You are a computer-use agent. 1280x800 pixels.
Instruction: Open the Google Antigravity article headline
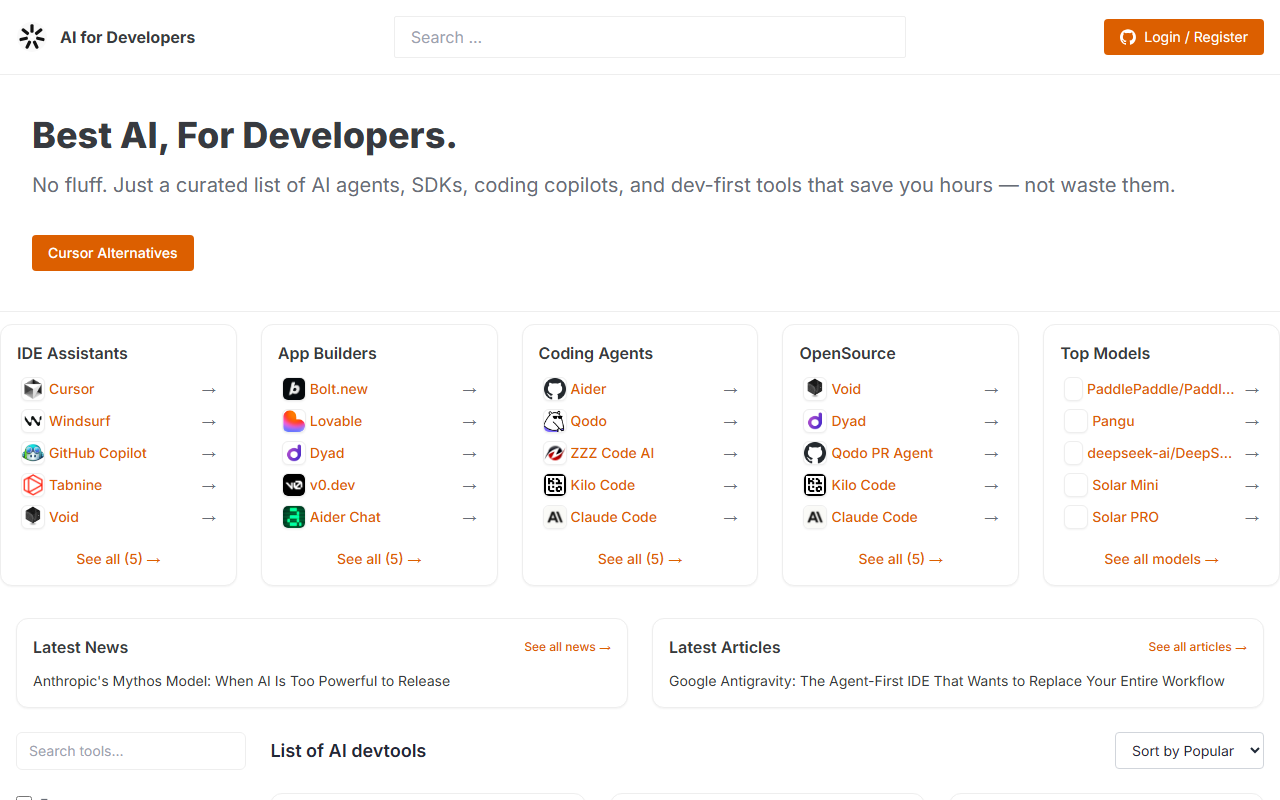tap(947, 681)
